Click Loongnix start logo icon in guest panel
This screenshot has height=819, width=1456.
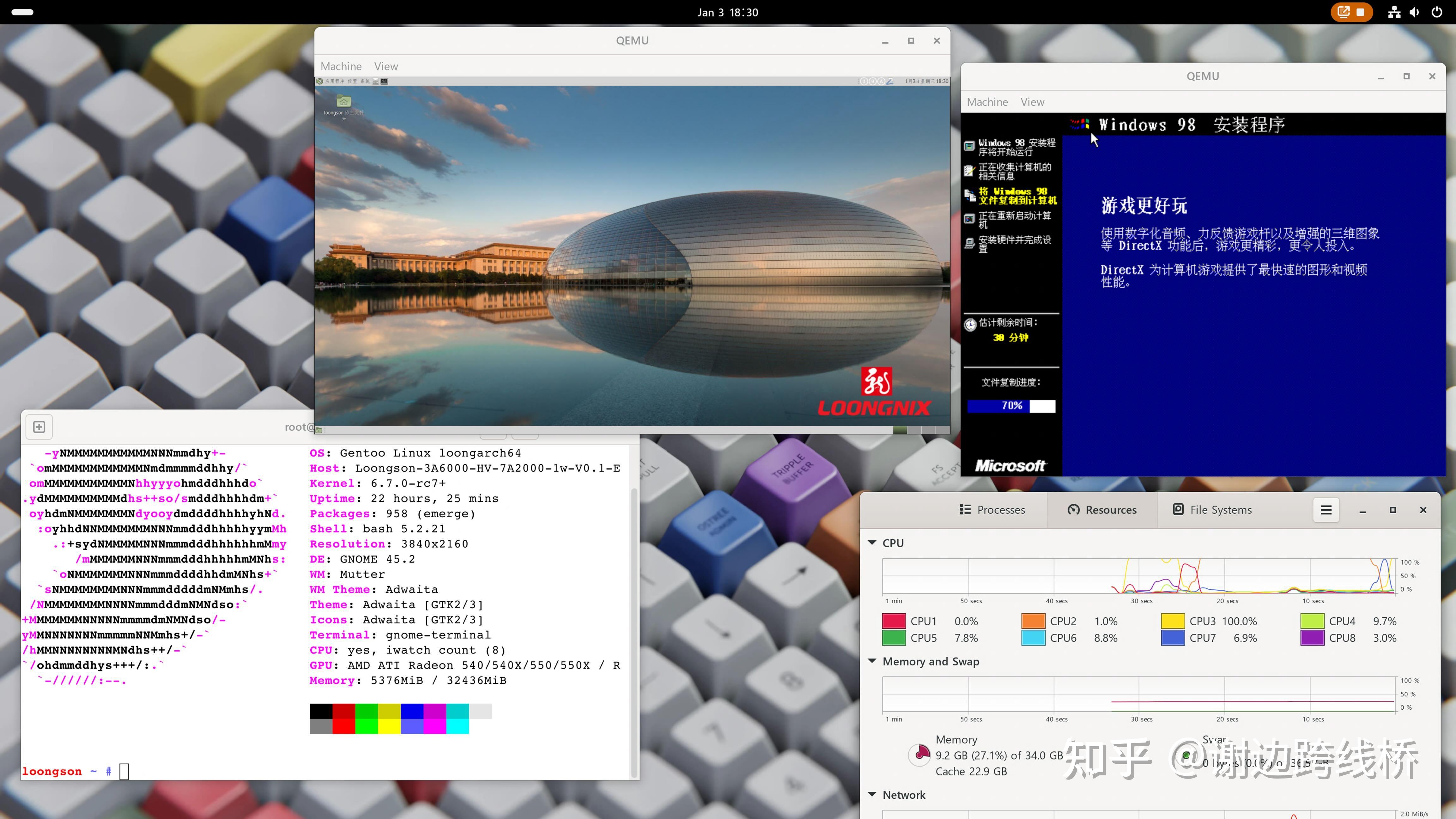320,82
